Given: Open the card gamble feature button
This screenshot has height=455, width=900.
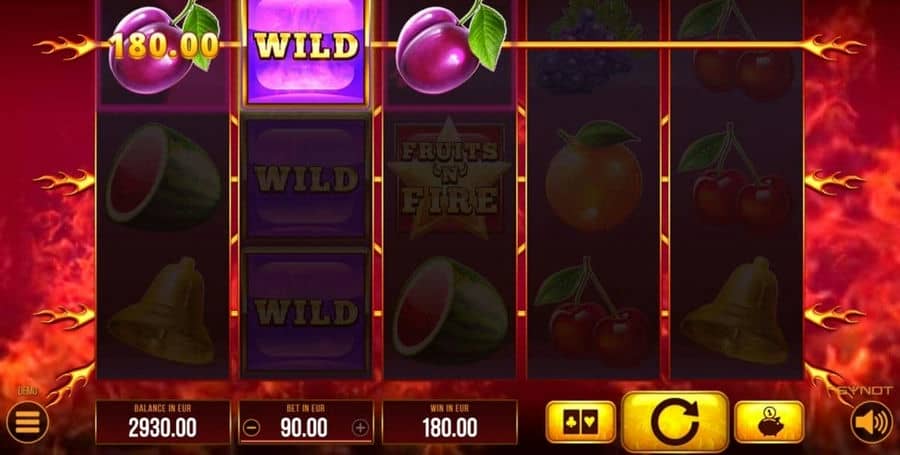Looking at the screenshot, I should (x=580, y=422).
